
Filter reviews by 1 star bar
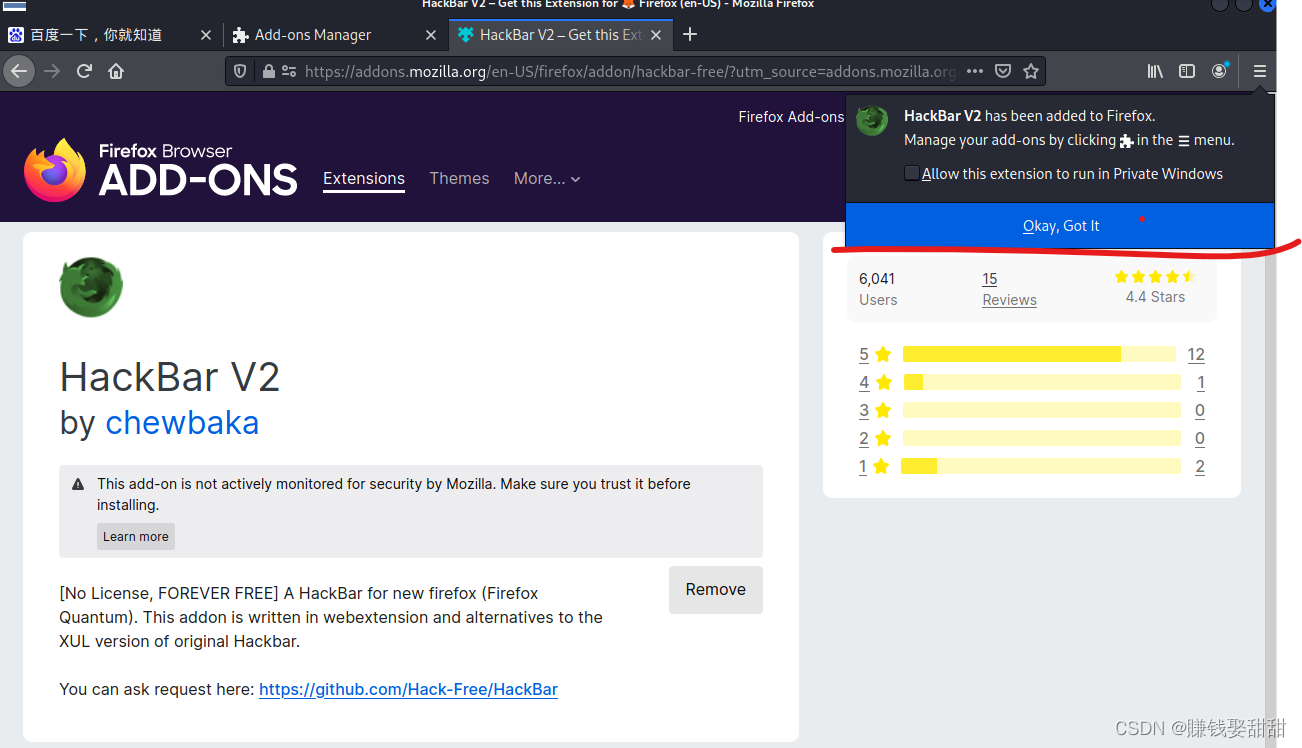click(1041, 466)
